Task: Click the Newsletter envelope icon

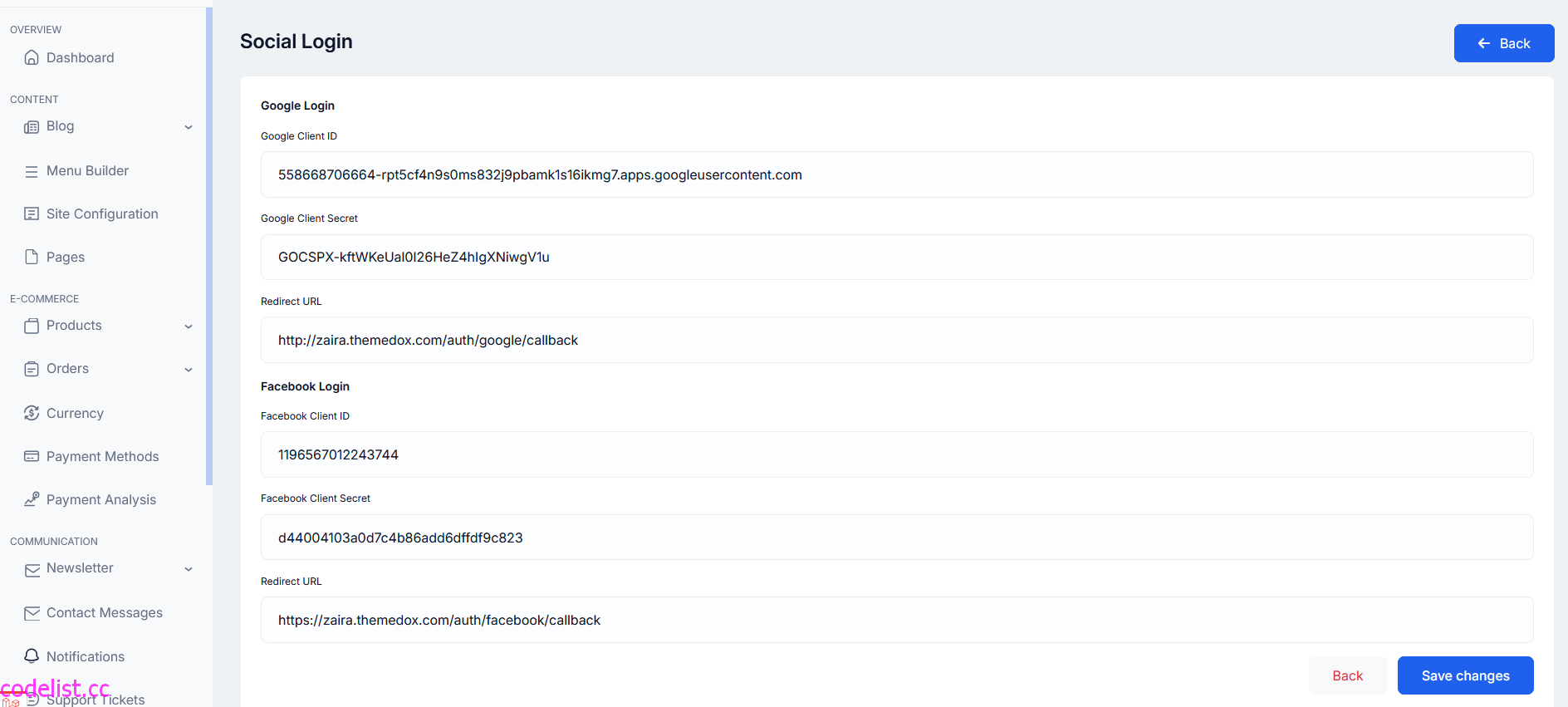Action: pos(32,570)
